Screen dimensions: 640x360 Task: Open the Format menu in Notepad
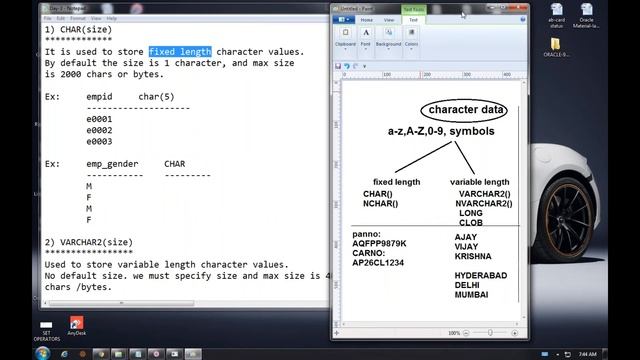coord(78,18)
